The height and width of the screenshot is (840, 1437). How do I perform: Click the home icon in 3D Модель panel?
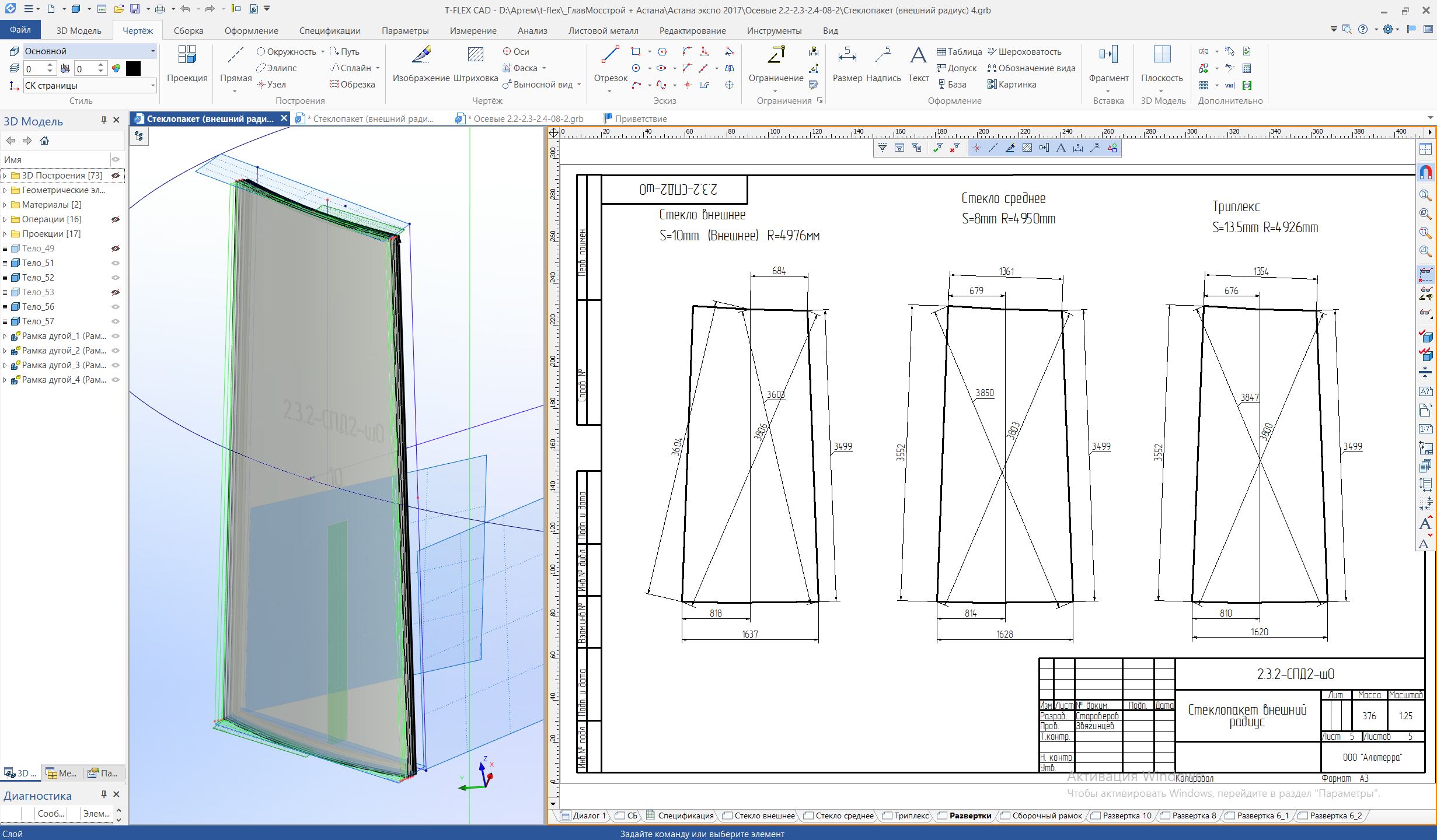tap(44, 141)
